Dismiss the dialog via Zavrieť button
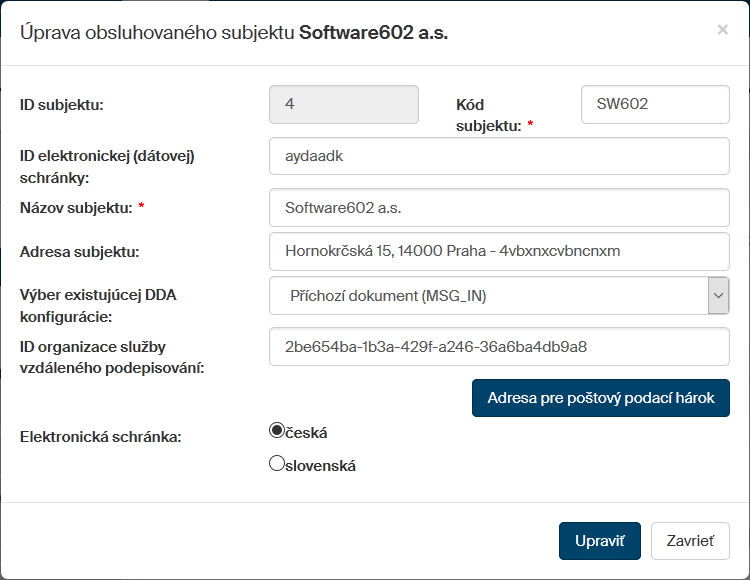Screen dimensions: 750x580 click(x=690, y=541)
